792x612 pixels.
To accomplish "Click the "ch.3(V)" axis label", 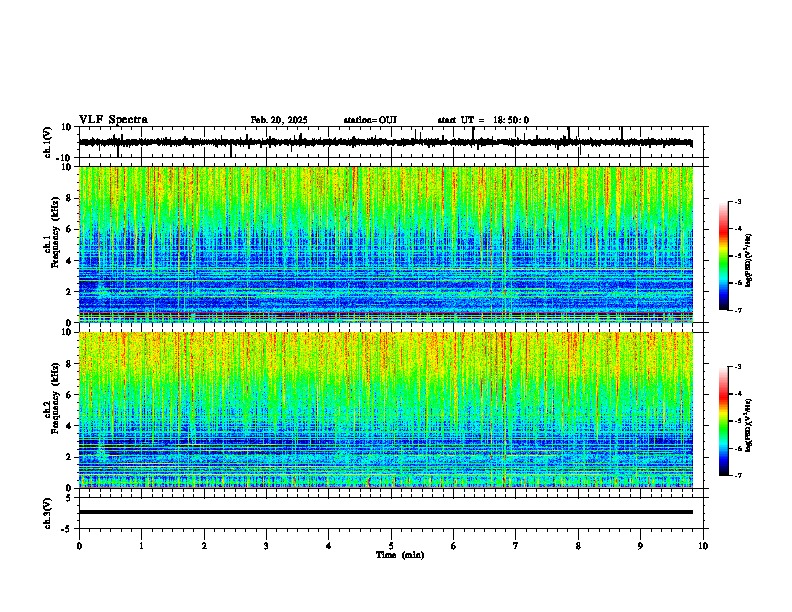I will click(x=47, y=513).
